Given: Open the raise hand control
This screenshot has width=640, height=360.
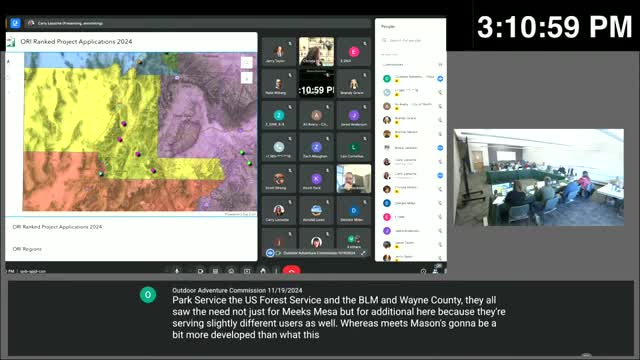Looking at the screenshot, I should pyautogui.click(x=263, y=271).
